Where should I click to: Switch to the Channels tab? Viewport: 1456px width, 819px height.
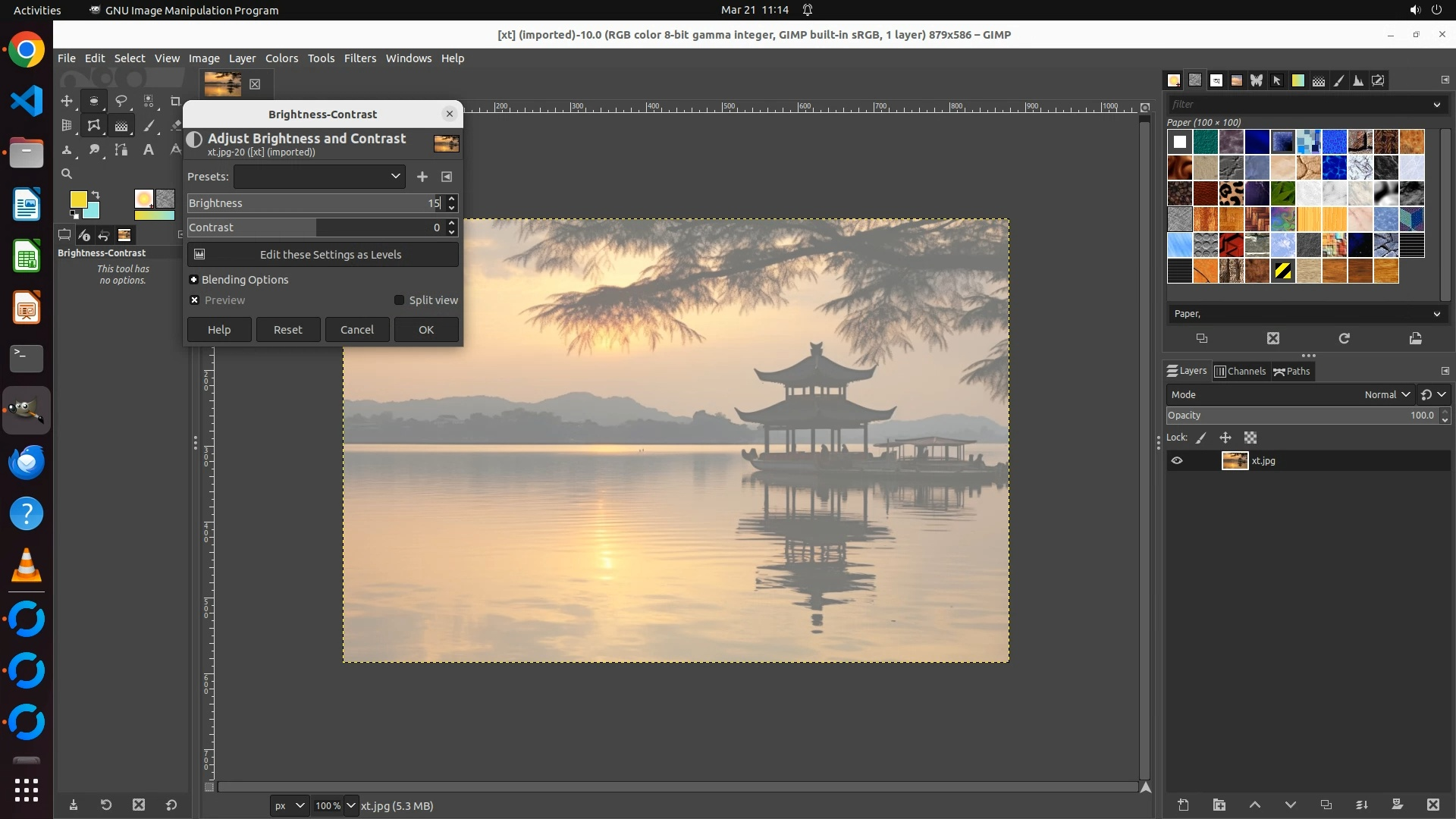(1240, 371)
